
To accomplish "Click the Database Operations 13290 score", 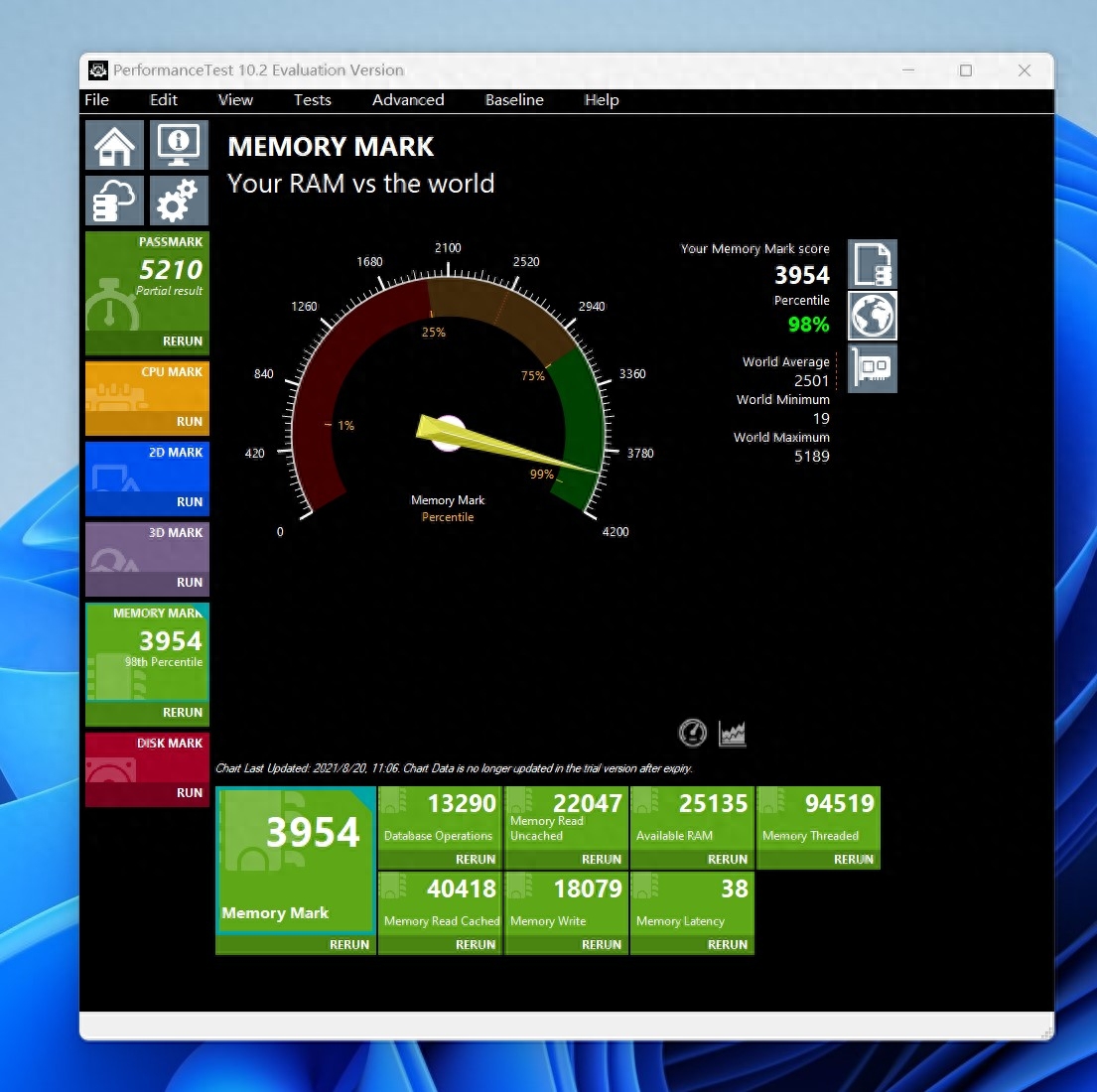I will pos(461,803).
